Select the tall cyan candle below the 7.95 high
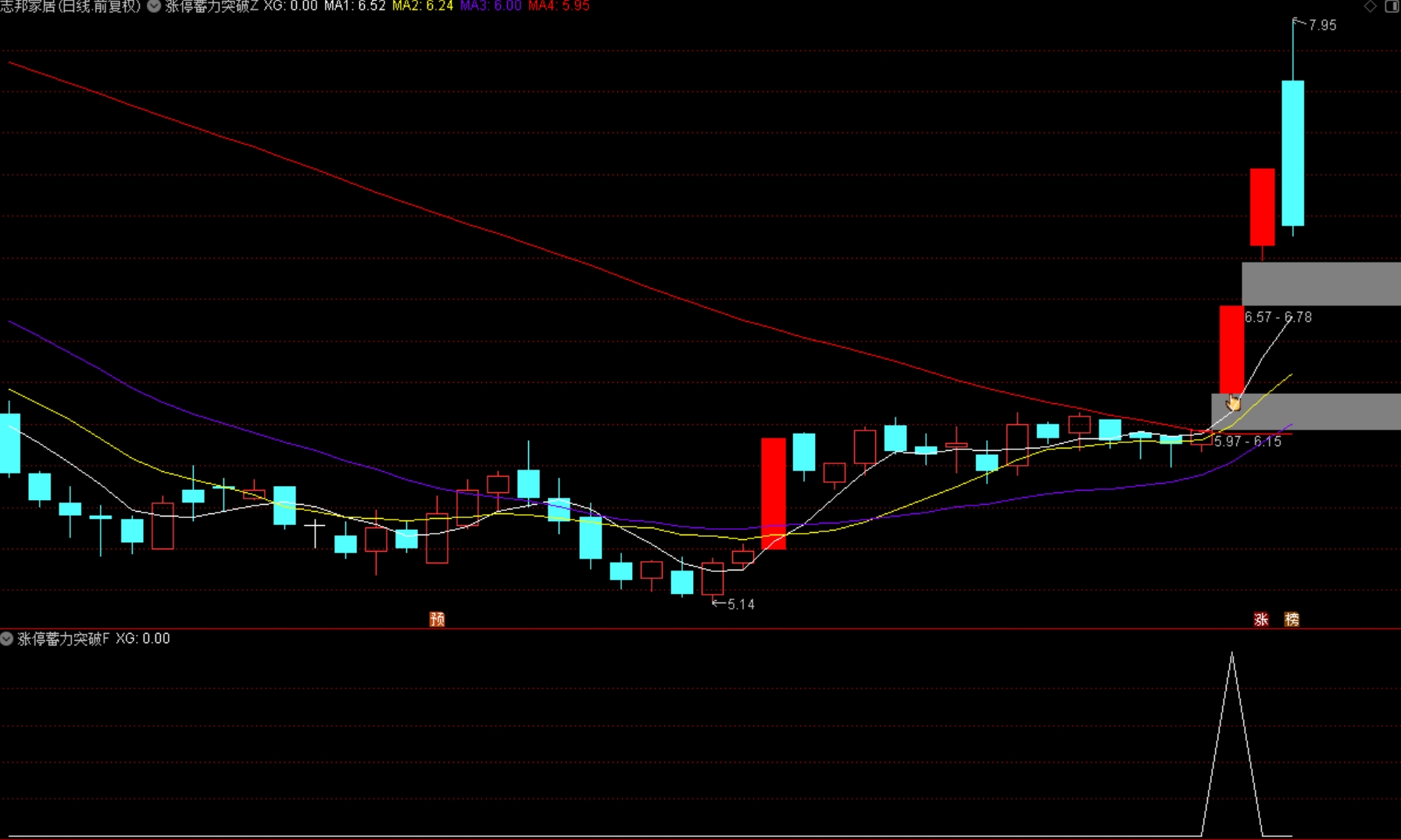This screenshot has width=1401, height=840. tap(1292, 152)
